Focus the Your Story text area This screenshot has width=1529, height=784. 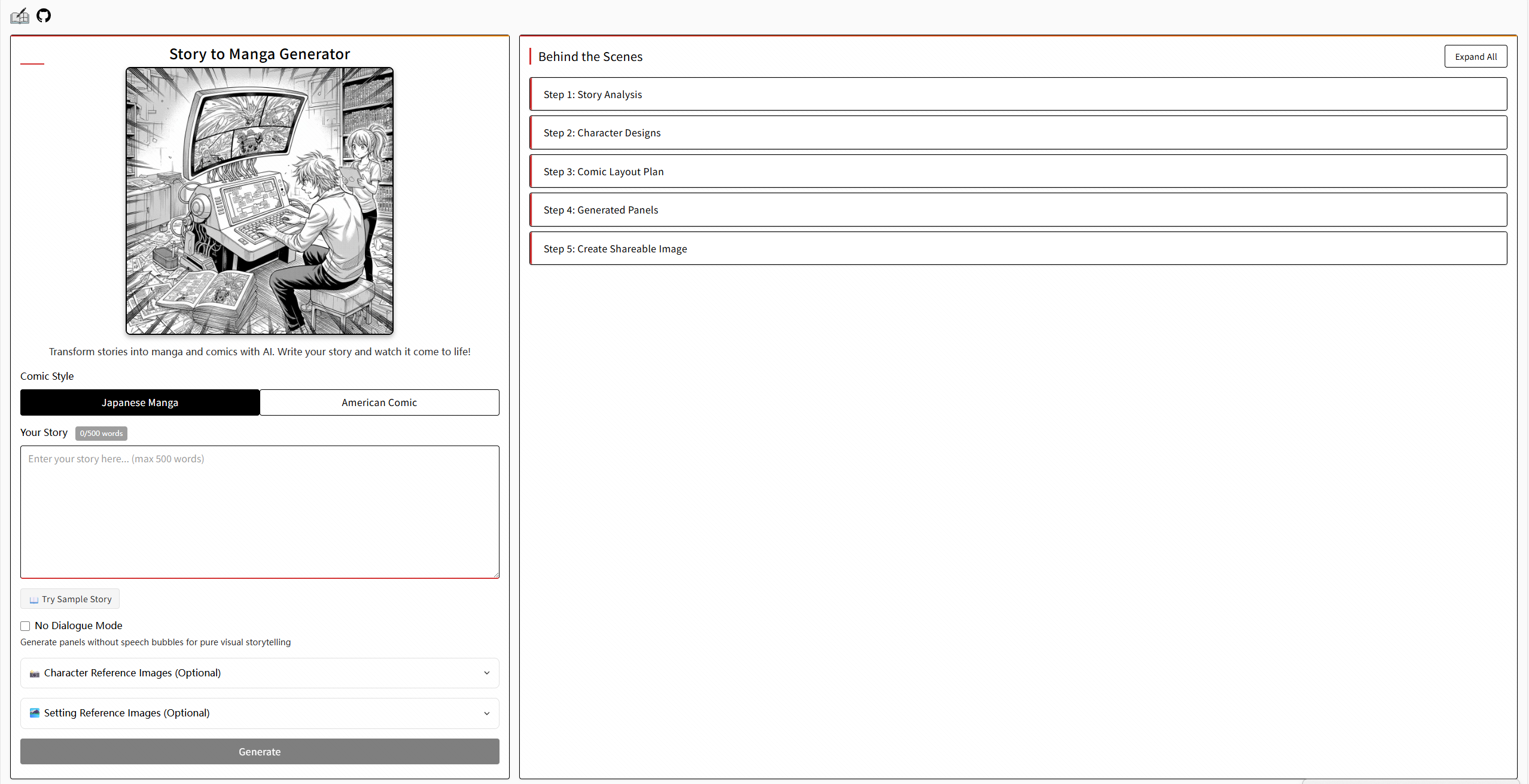[260, 512]
